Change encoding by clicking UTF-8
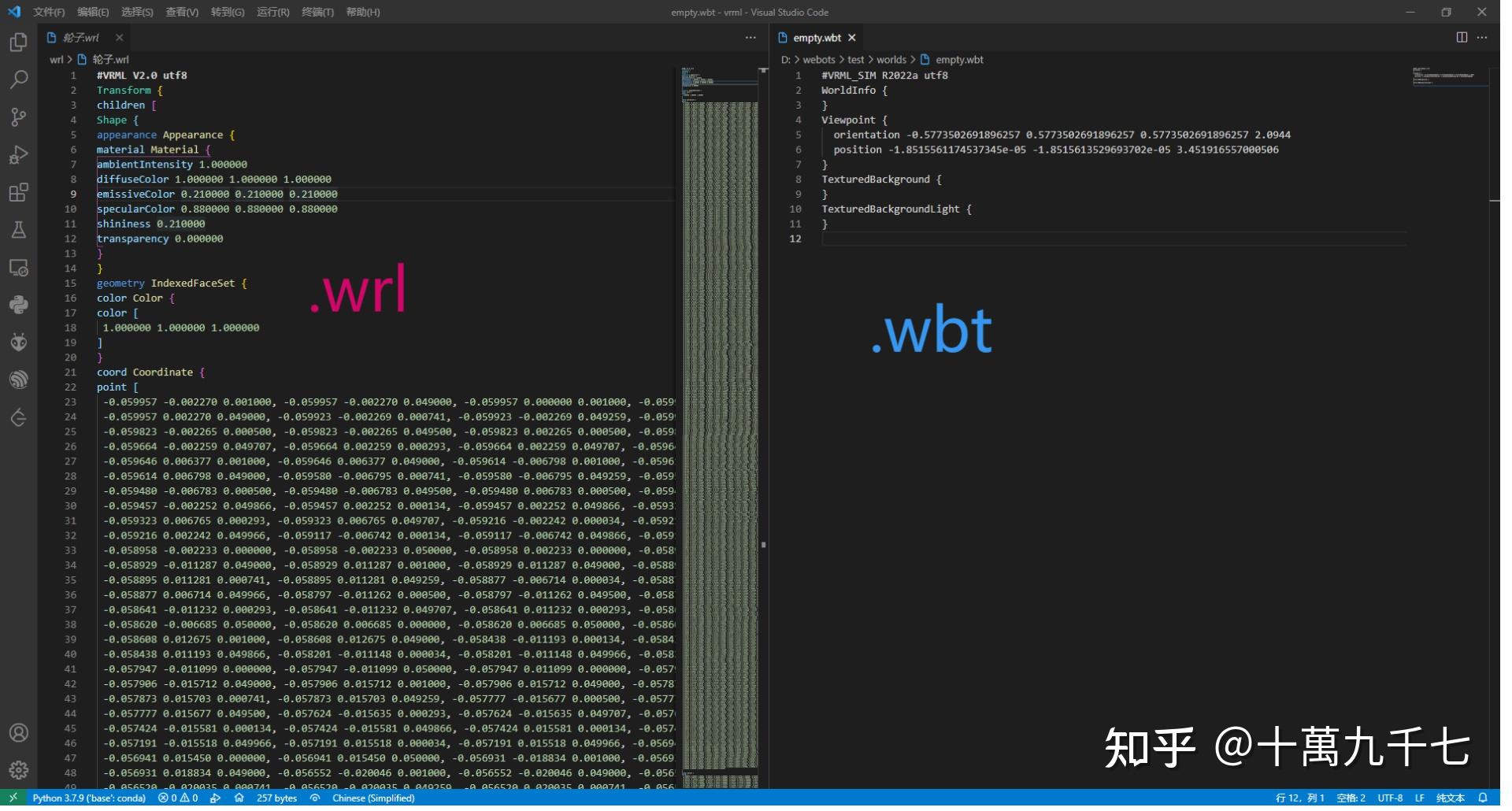Screen dimensions: 1512x811 (x=1391, y=798)
